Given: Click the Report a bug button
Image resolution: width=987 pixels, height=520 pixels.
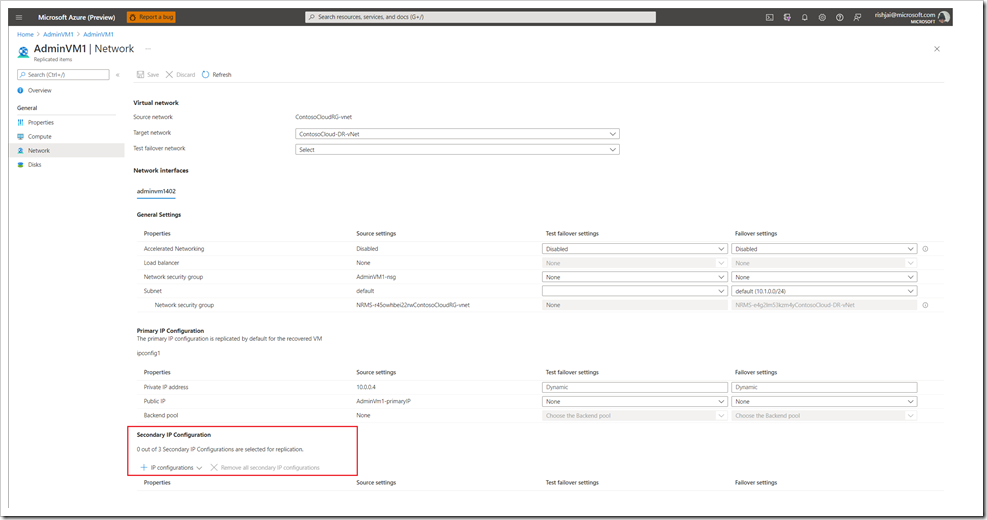Looking at the screenshot, I should click(x=151, y=17).
